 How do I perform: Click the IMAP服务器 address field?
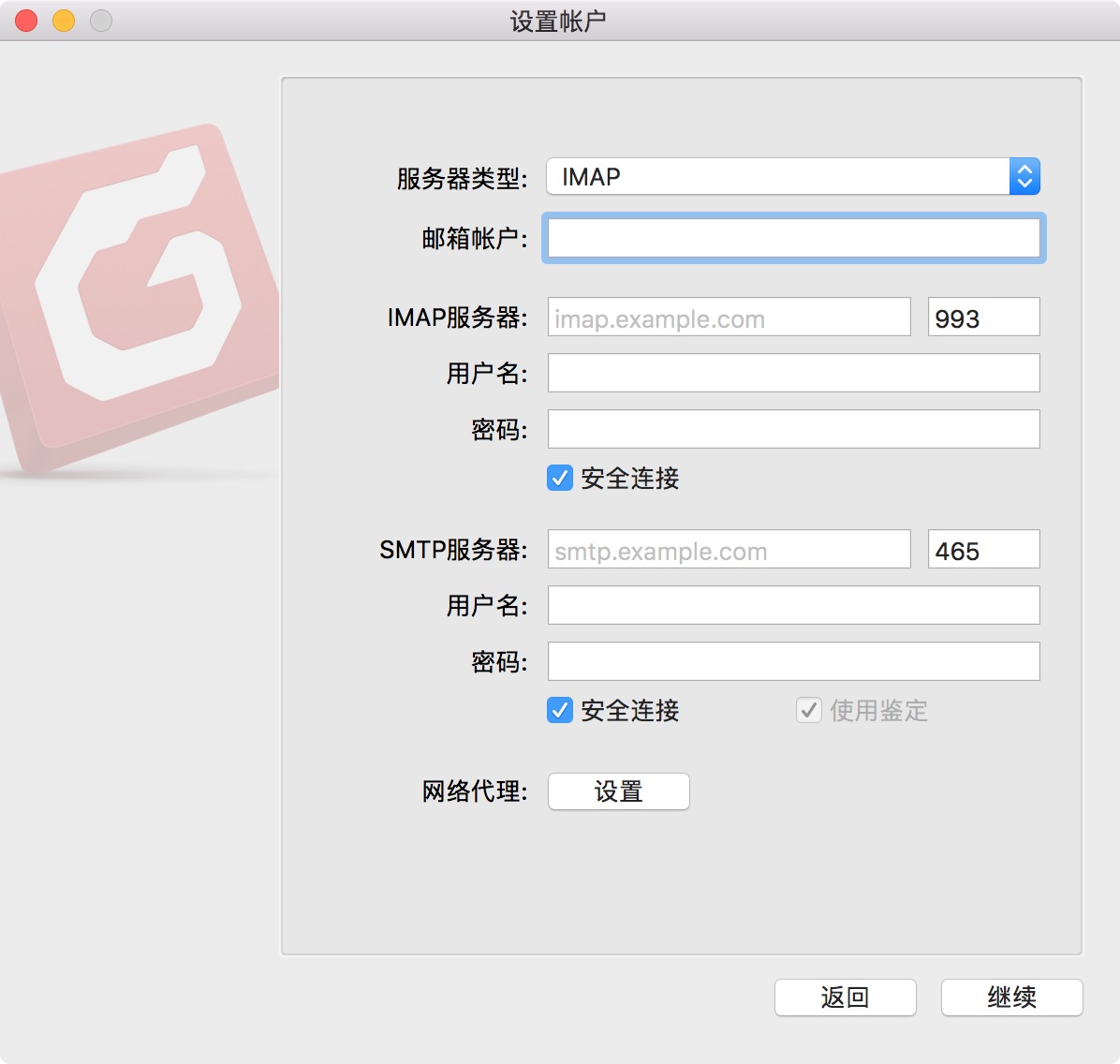729,318
